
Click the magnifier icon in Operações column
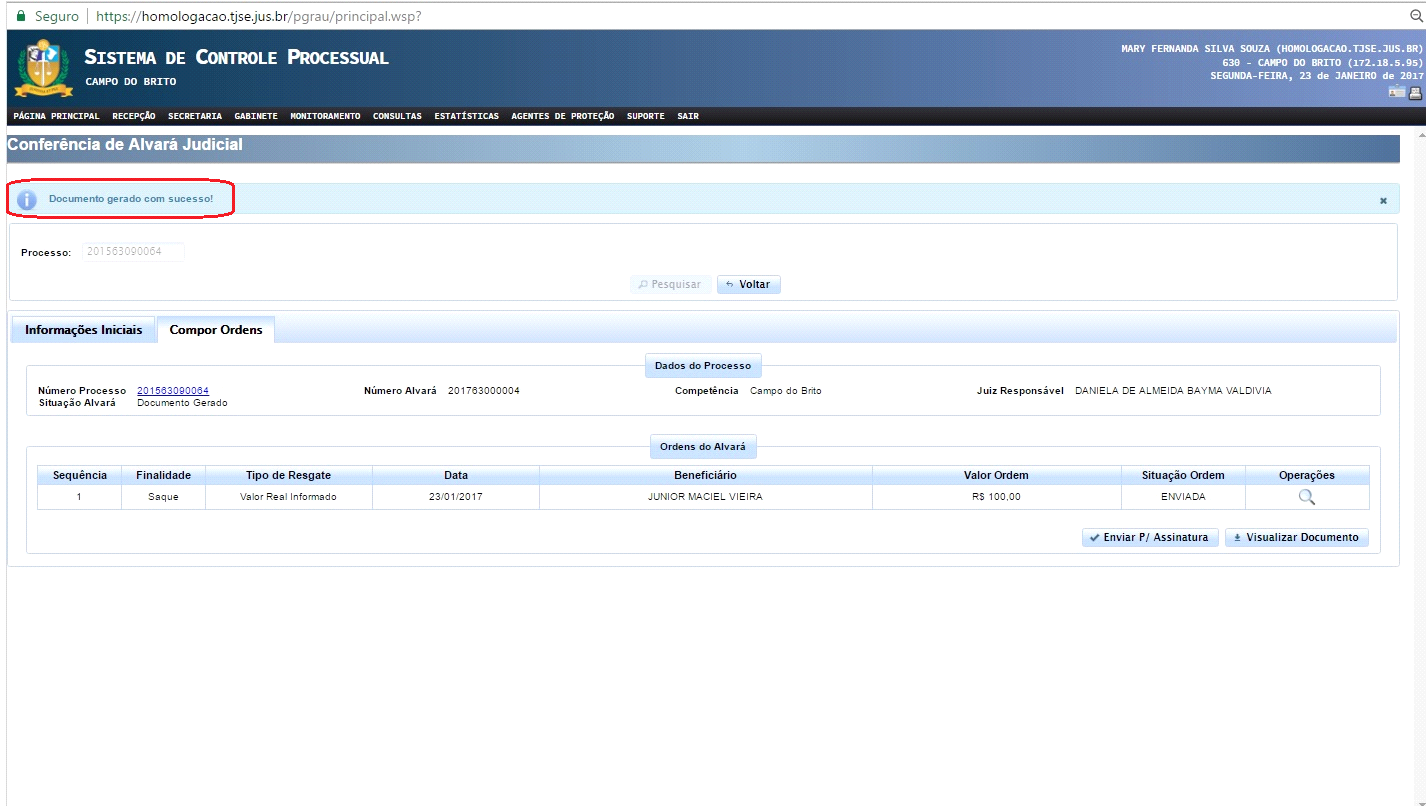(x=1306, y=497)
